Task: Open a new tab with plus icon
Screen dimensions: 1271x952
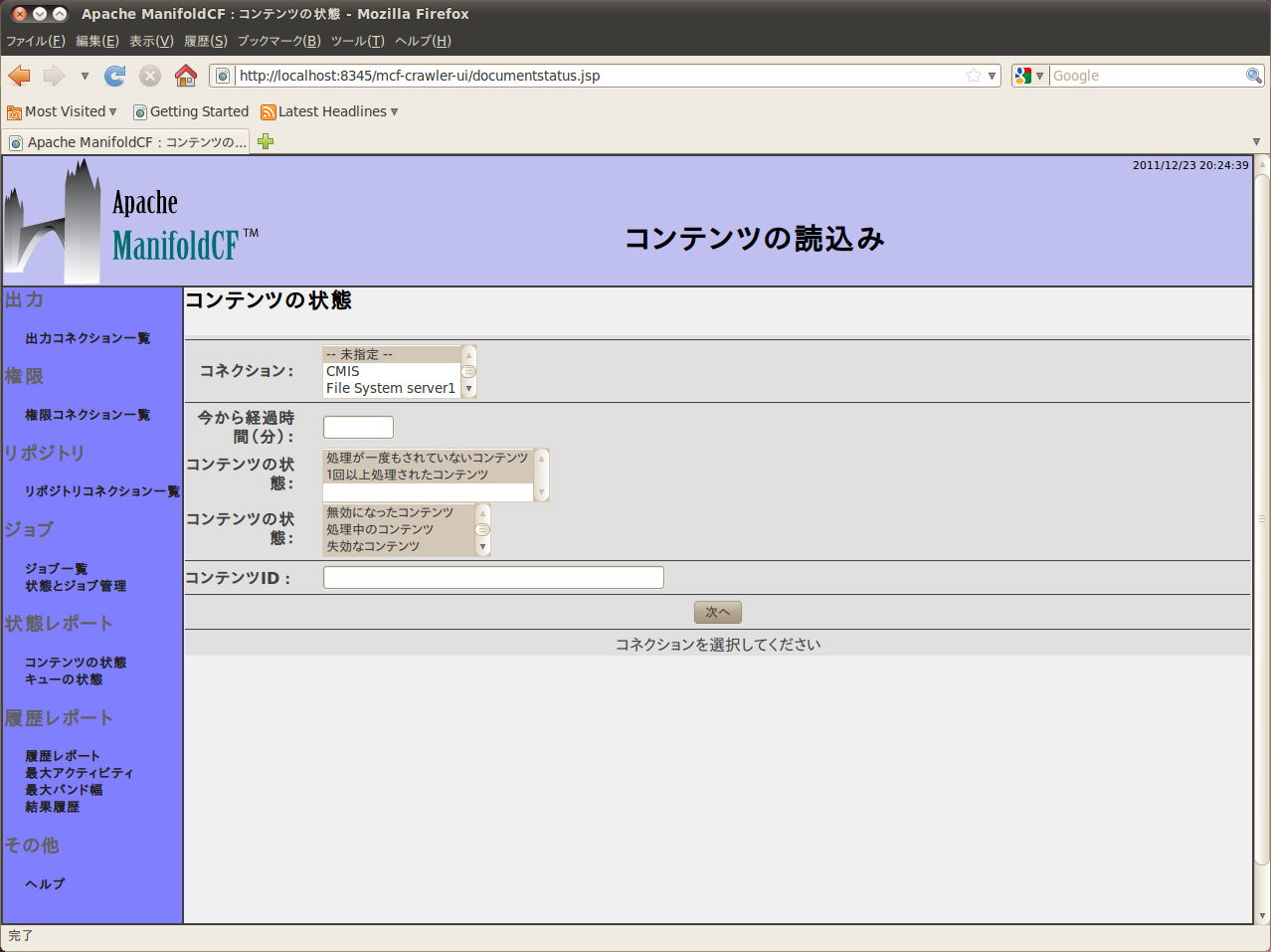Action: (x=266, y=141)
